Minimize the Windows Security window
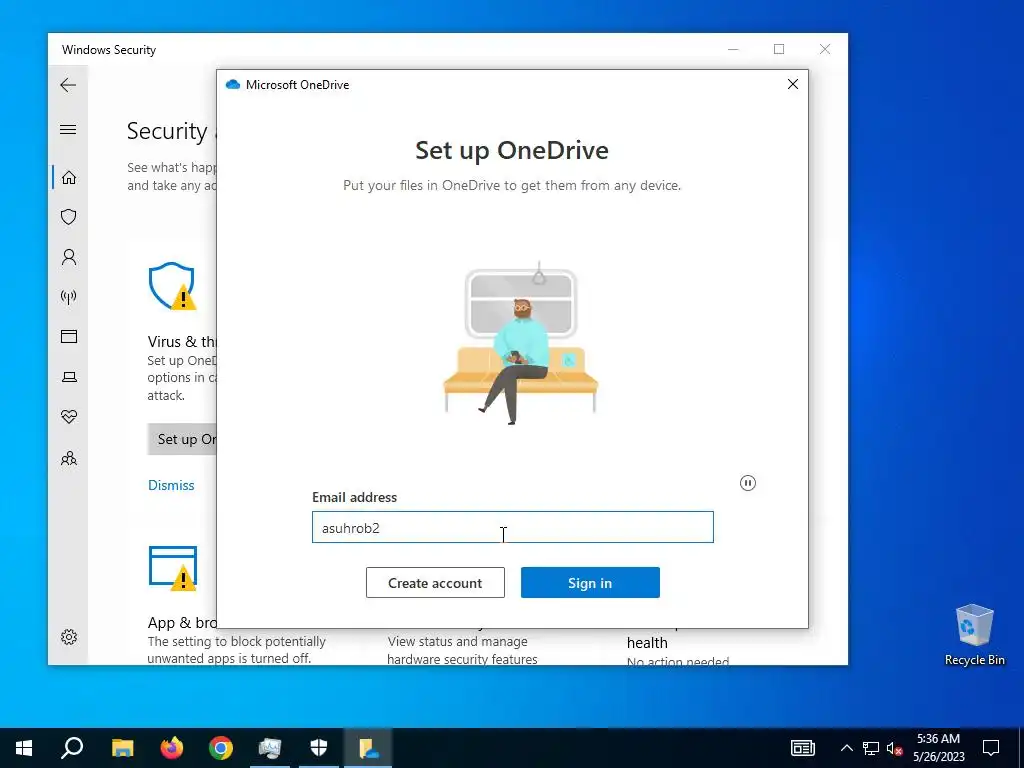 click(733, 49)
